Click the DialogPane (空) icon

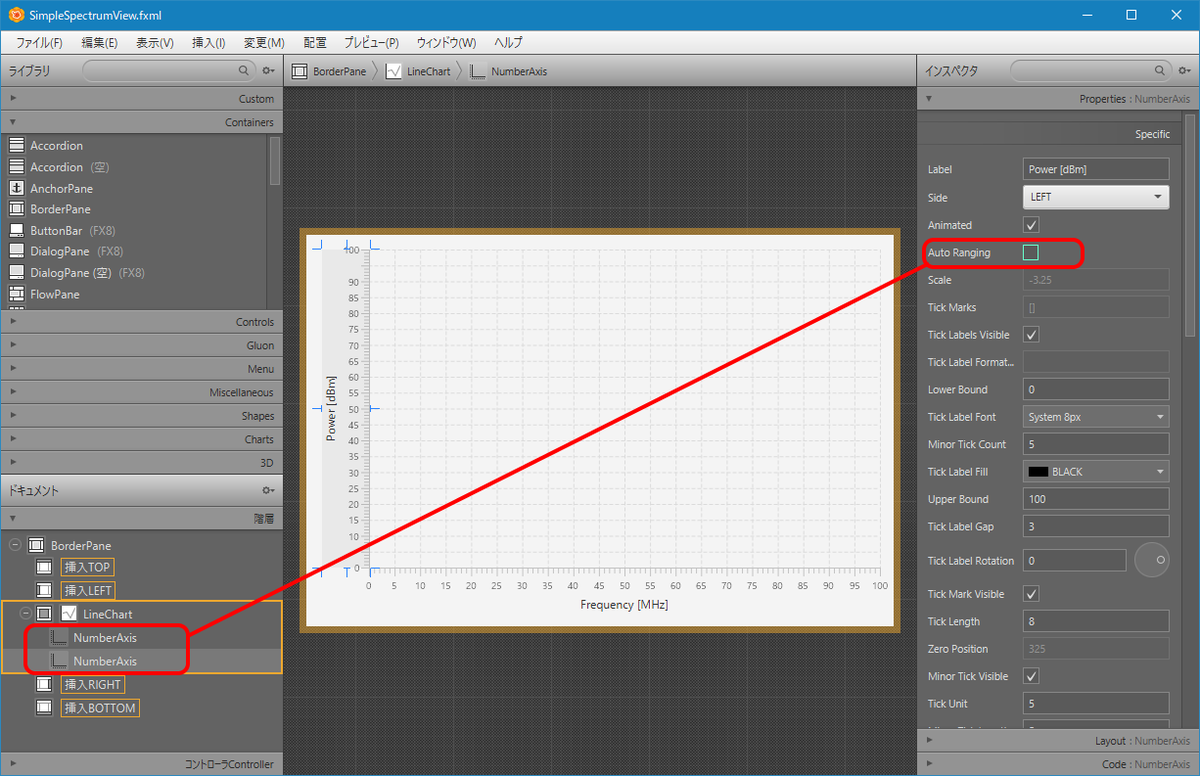[x=16, y=272]
